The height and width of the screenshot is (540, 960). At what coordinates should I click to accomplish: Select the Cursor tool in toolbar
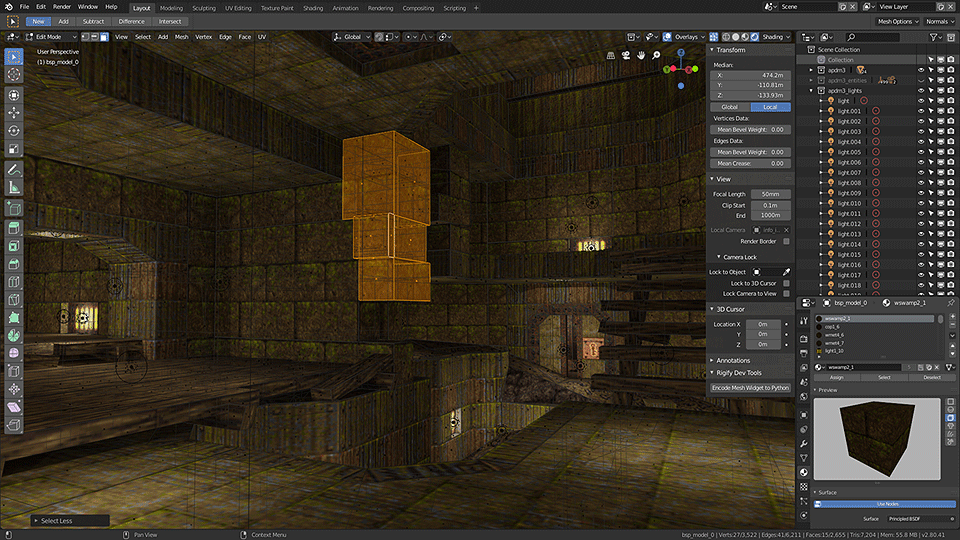[13, 75]
